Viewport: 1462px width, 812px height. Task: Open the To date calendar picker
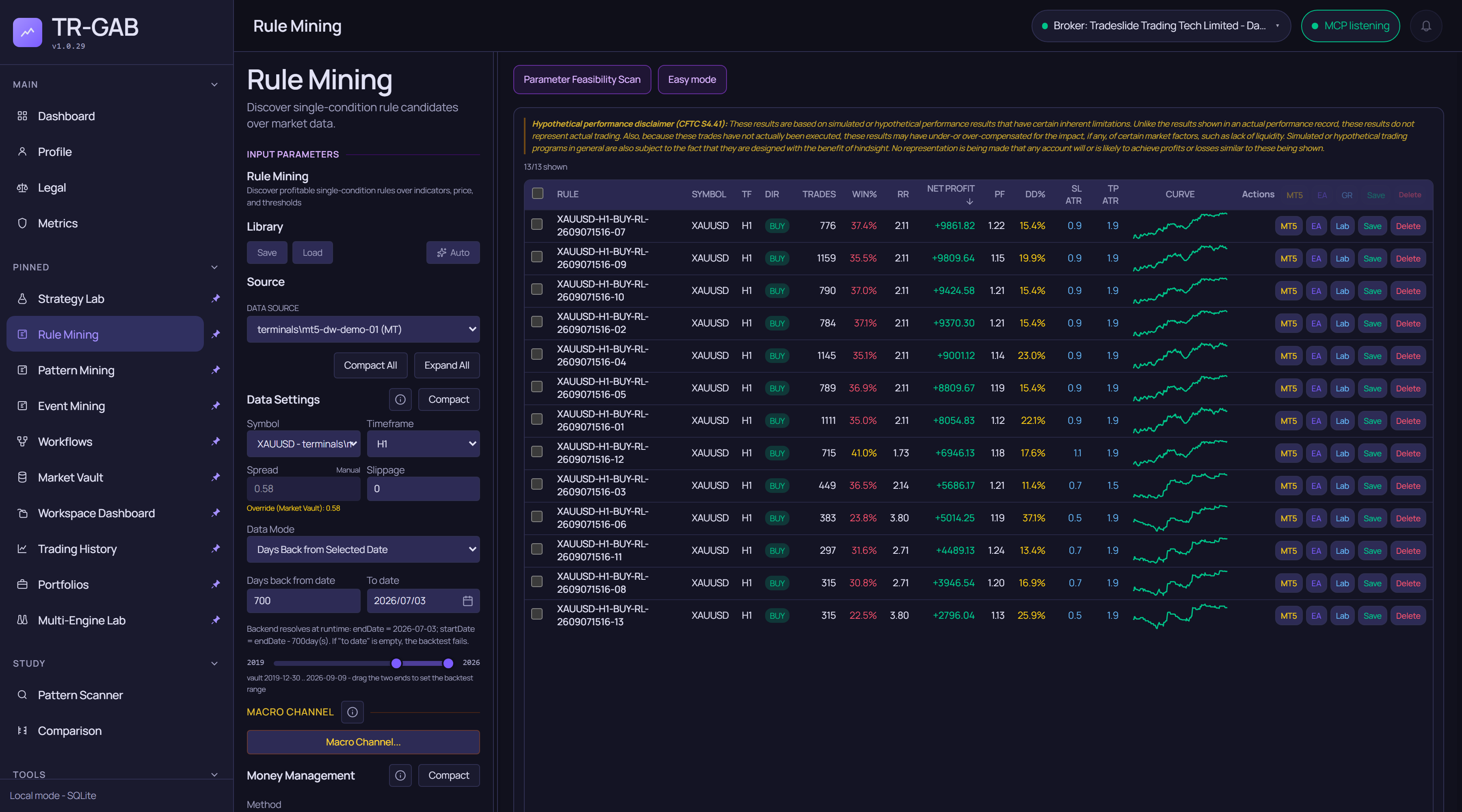pyautogui.click(x=468, y=601)
